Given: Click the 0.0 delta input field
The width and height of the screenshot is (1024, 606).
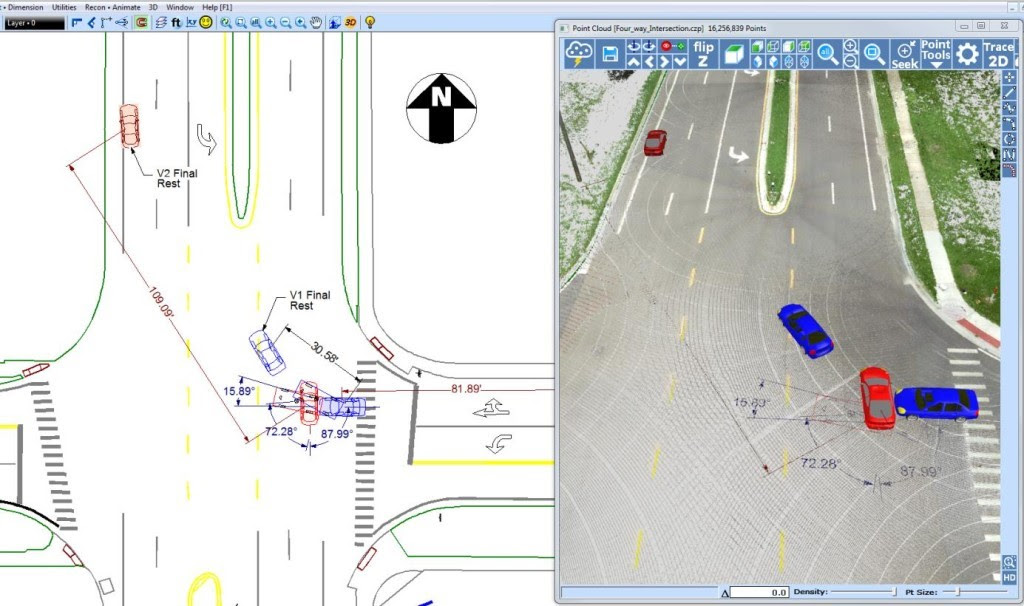Looking at the screenshot, I should (x=759, y=592).
